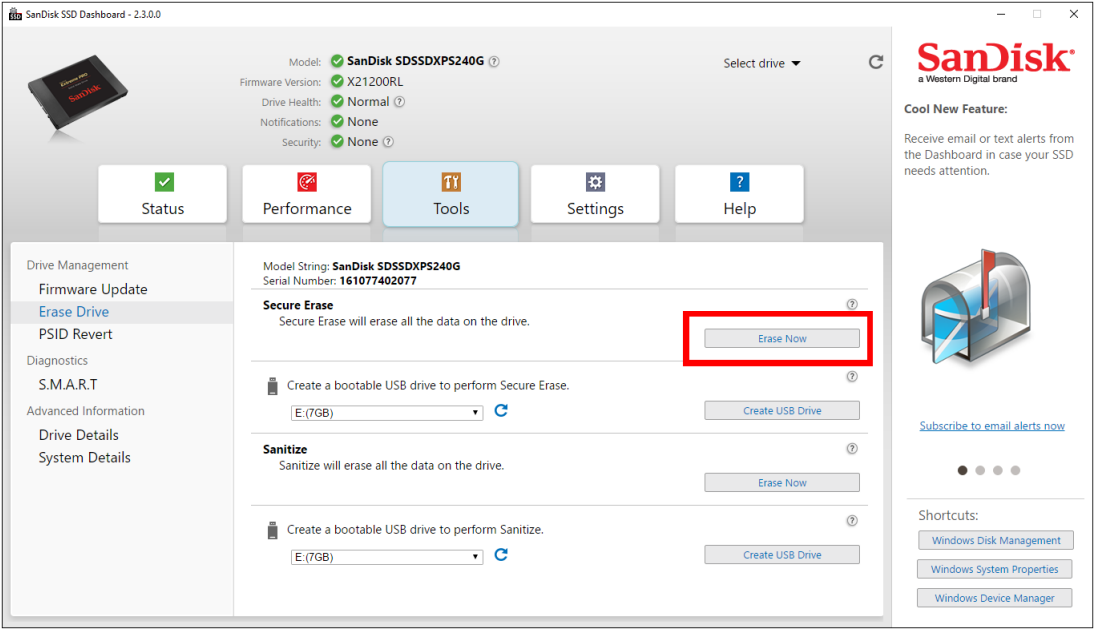Open the Help tab
Image resolution: width=1094 pixels, height=629 pixels.
740,194
